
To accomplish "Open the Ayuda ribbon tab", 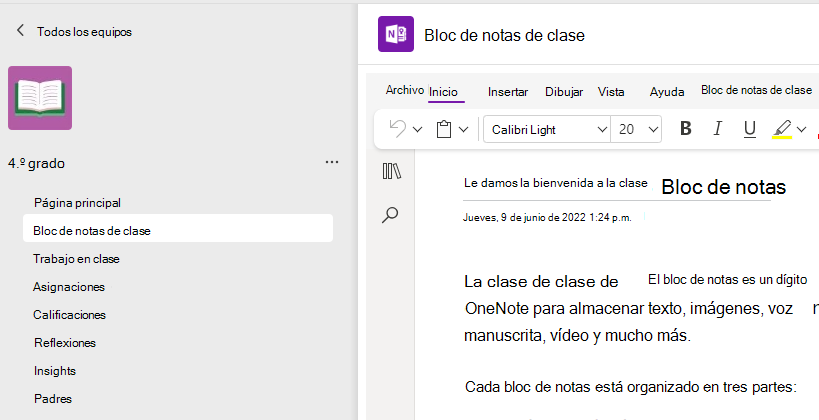I will [x=666, y=92].
